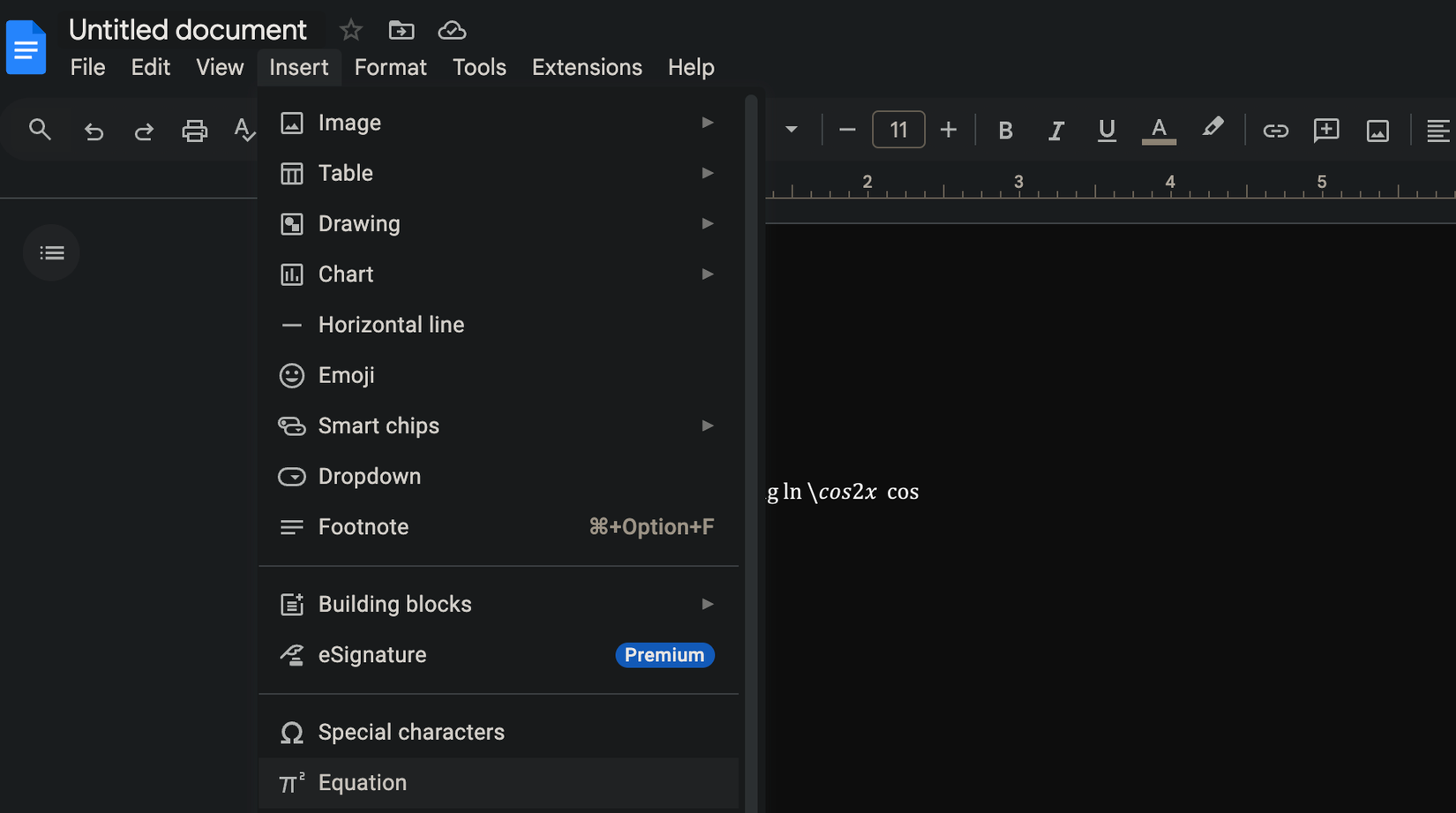Insert a link

1274,130
